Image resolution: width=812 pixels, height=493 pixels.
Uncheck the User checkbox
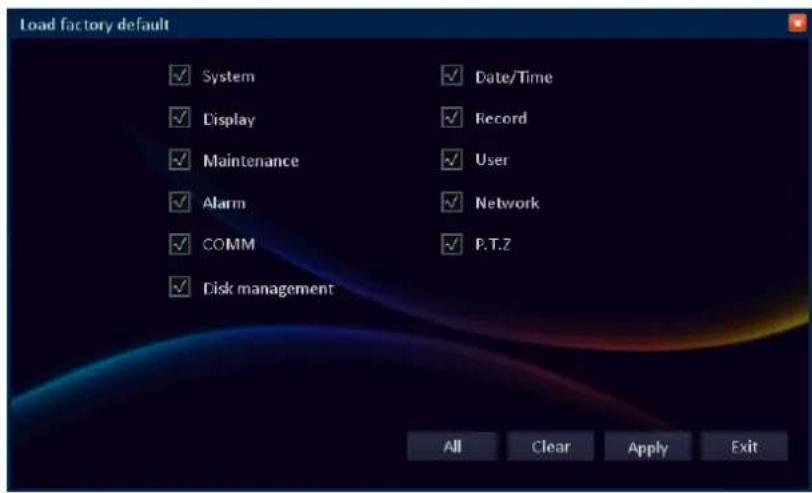click(452, 160)
